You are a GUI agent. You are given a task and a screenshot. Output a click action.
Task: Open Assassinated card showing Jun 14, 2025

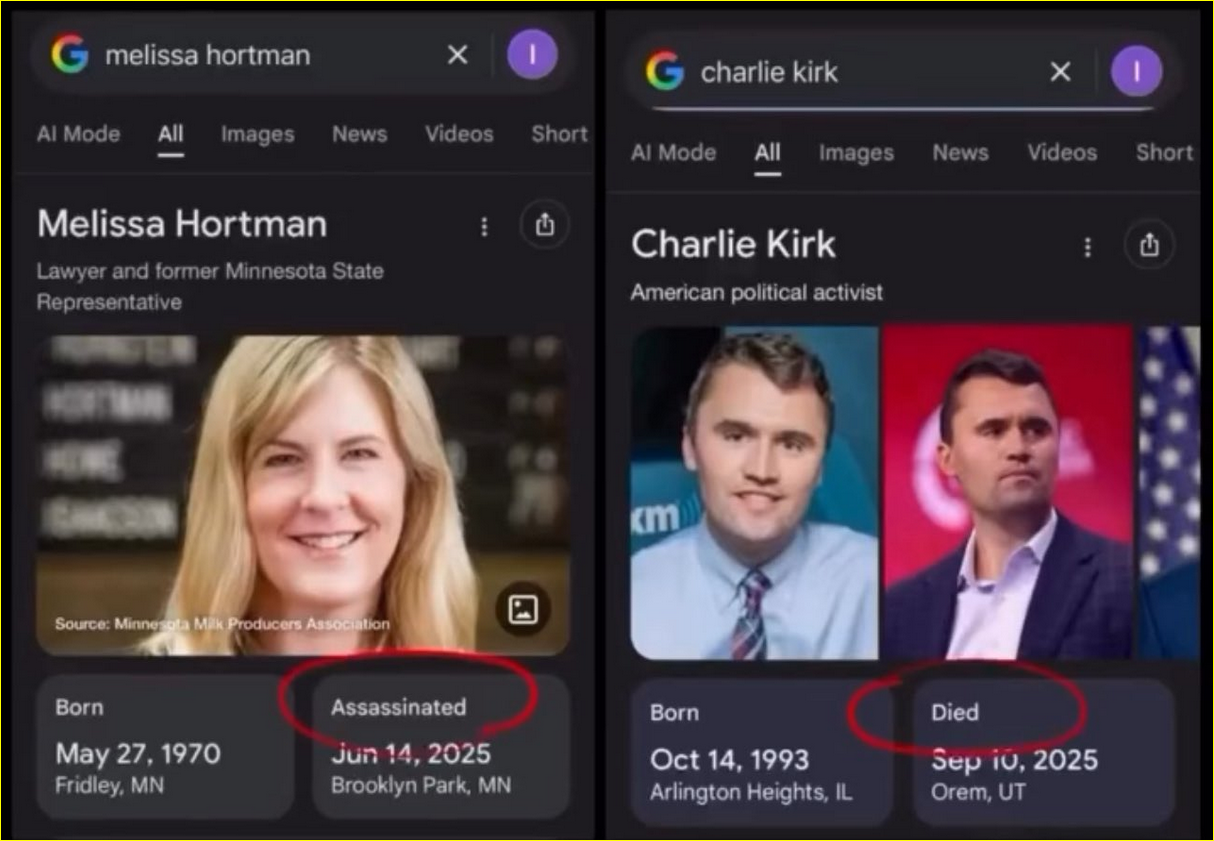[x=441, y=747]
